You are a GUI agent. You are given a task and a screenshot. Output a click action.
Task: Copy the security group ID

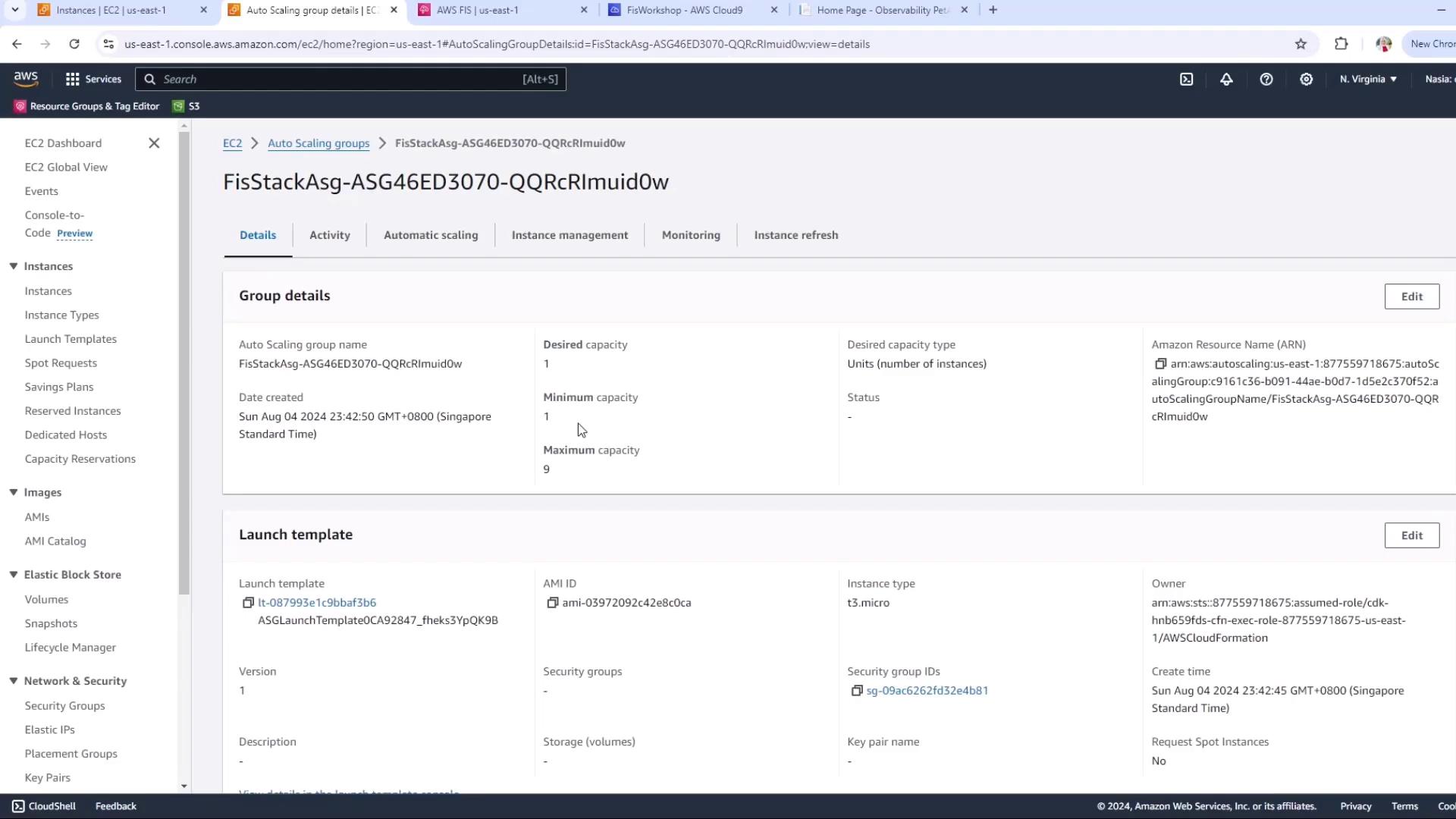pyautogui.click(x=856, y=691)
